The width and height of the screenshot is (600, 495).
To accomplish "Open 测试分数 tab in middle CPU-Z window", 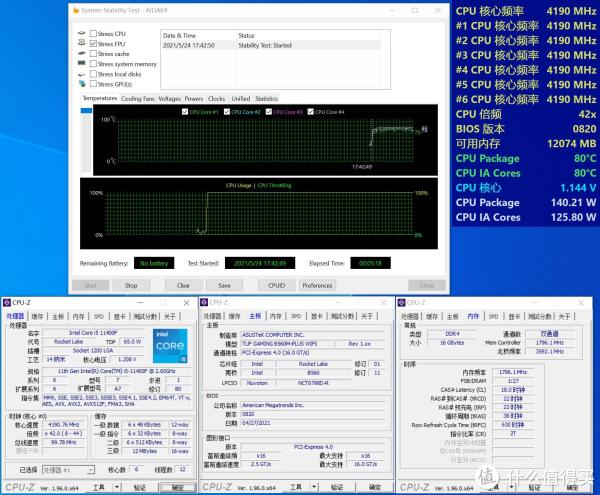I will pyautogui.click(x=342, y=316).
